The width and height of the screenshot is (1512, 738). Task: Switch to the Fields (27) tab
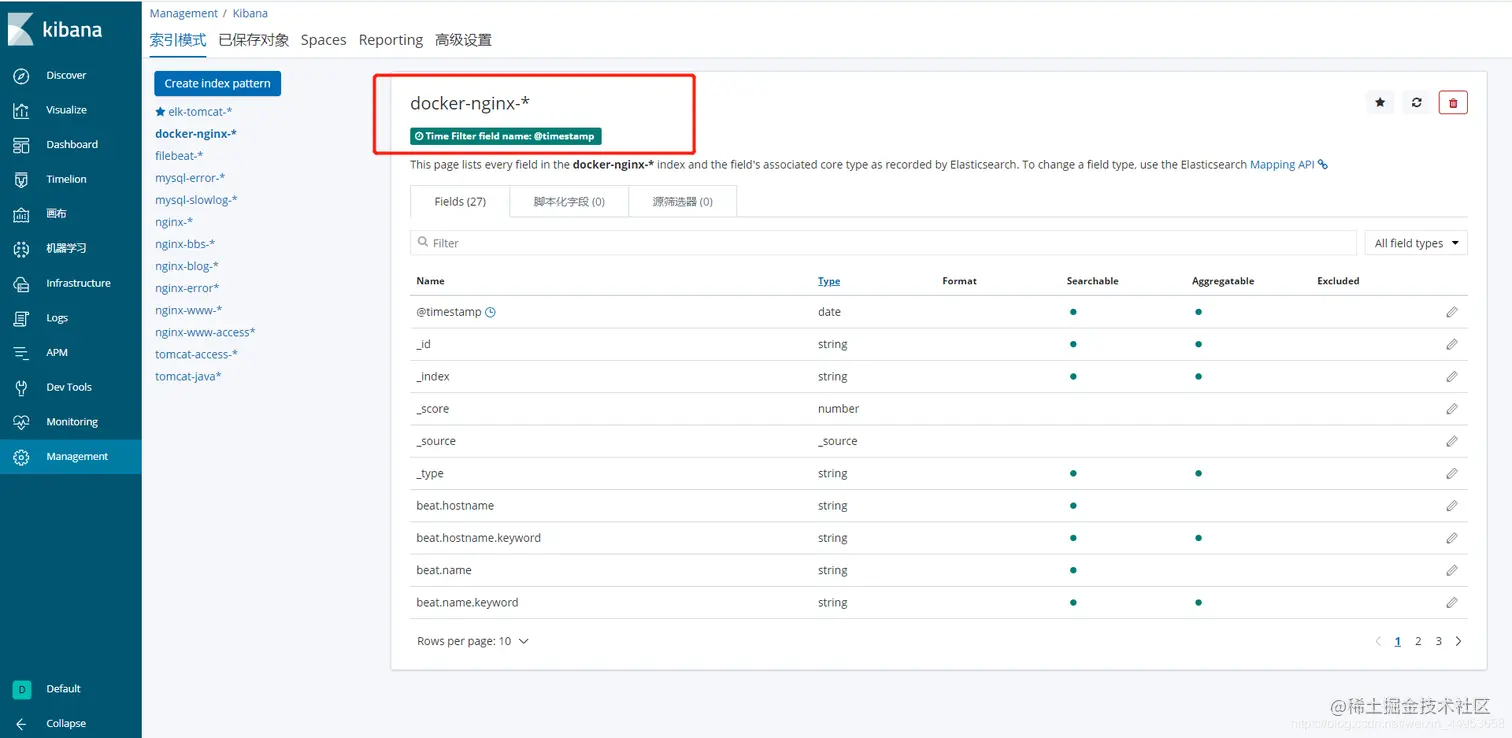click(460, 201)
